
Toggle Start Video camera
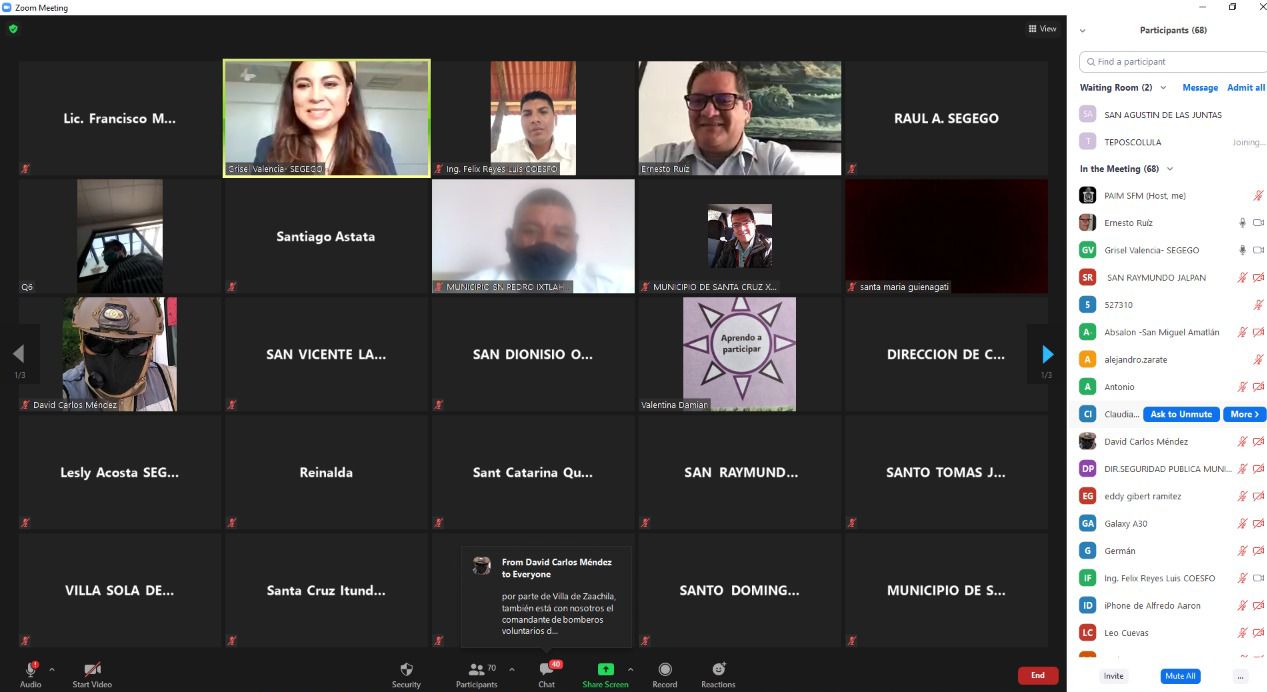click(x=92, y=670)
